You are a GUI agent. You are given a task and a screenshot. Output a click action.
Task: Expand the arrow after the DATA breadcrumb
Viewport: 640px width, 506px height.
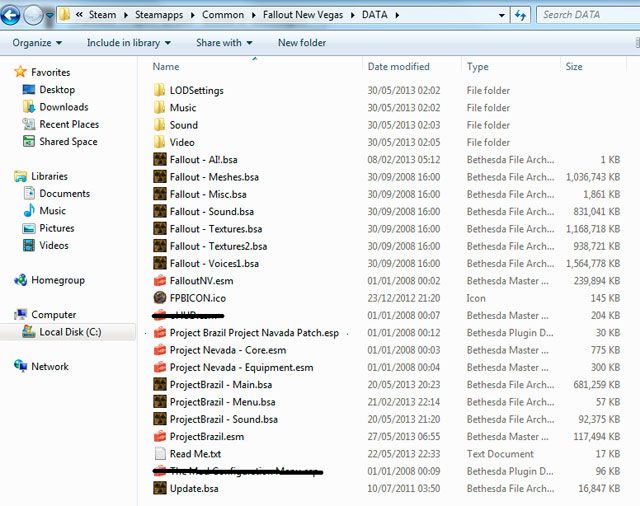[397, 16]
